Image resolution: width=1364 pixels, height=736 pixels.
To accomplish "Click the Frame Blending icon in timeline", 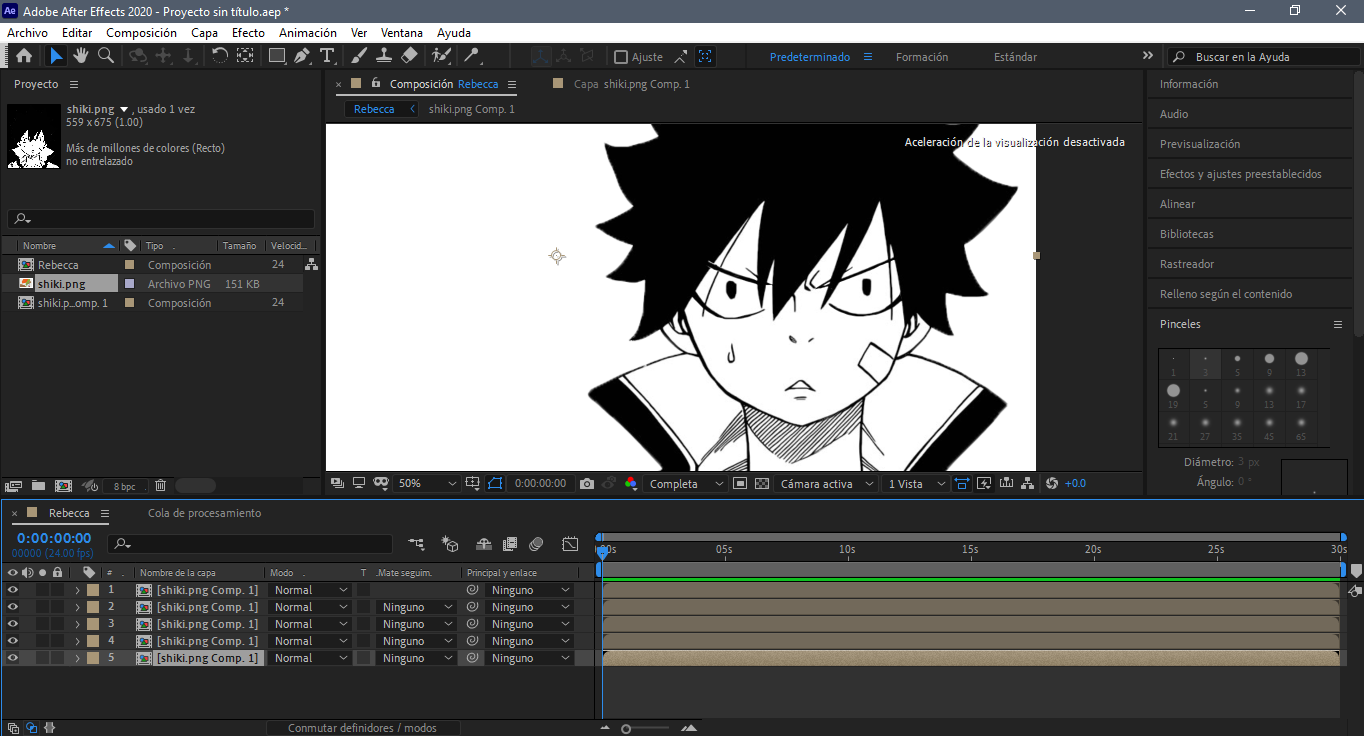I will tap(510, 544).
